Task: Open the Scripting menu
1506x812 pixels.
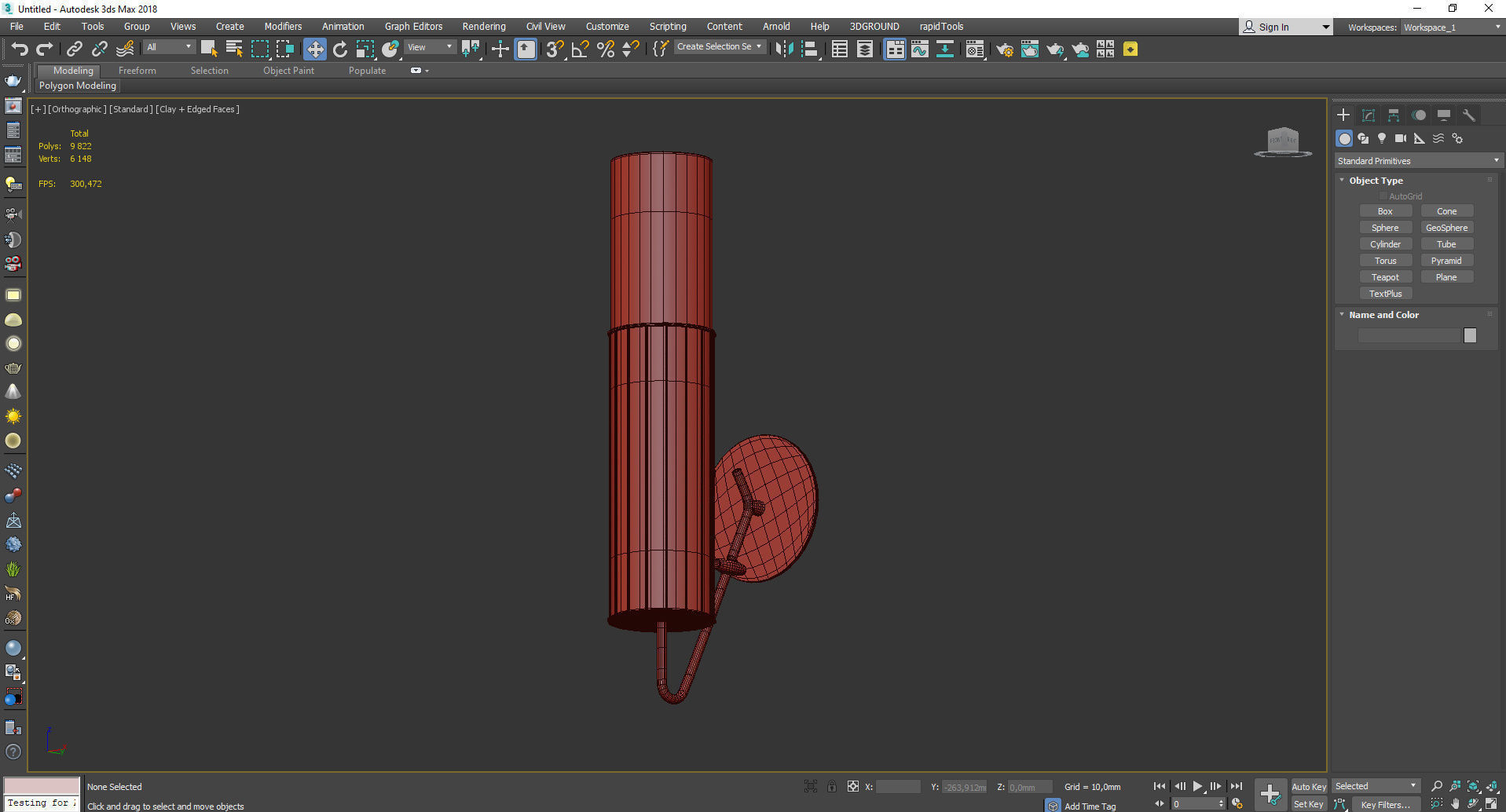Action: [x=668, y=26]
